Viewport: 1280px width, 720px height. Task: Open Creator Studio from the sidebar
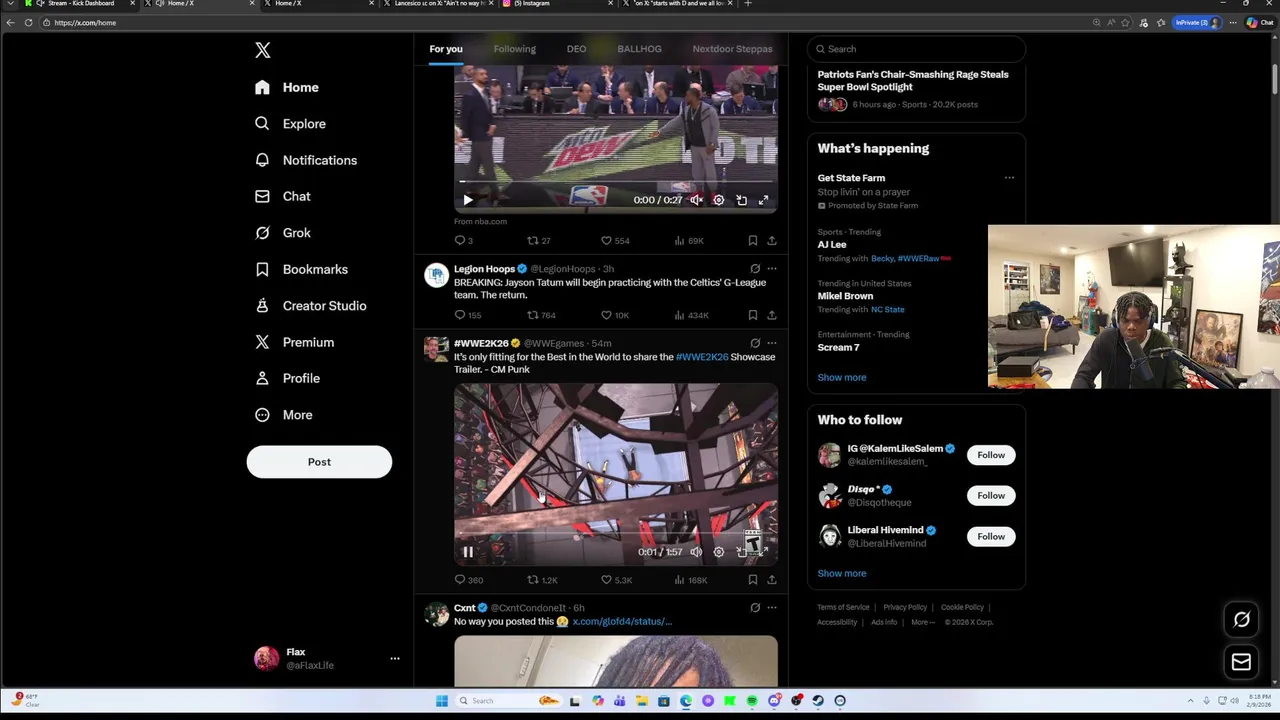click(310, 306)
